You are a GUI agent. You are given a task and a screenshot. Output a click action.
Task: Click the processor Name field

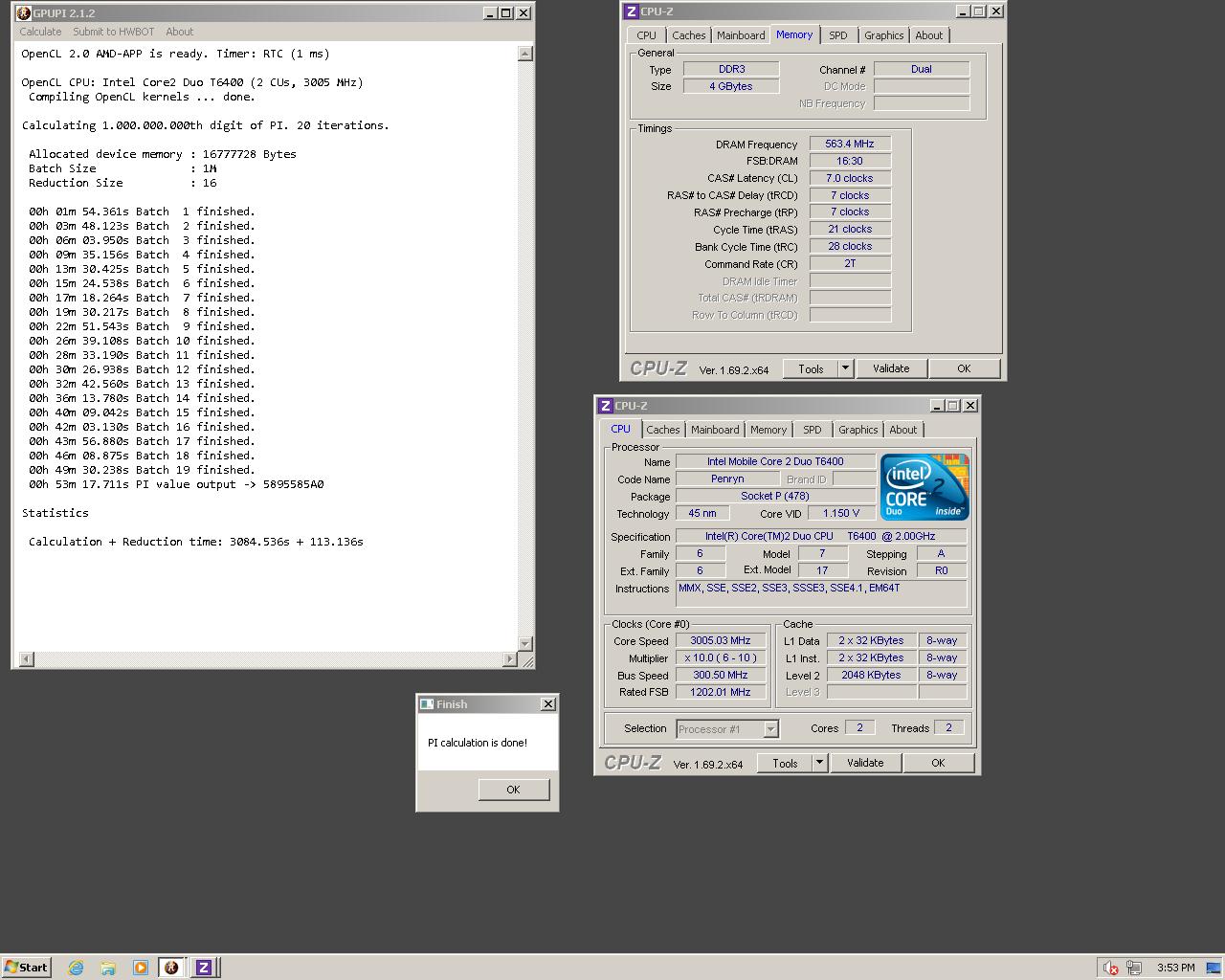coord(775,461)
